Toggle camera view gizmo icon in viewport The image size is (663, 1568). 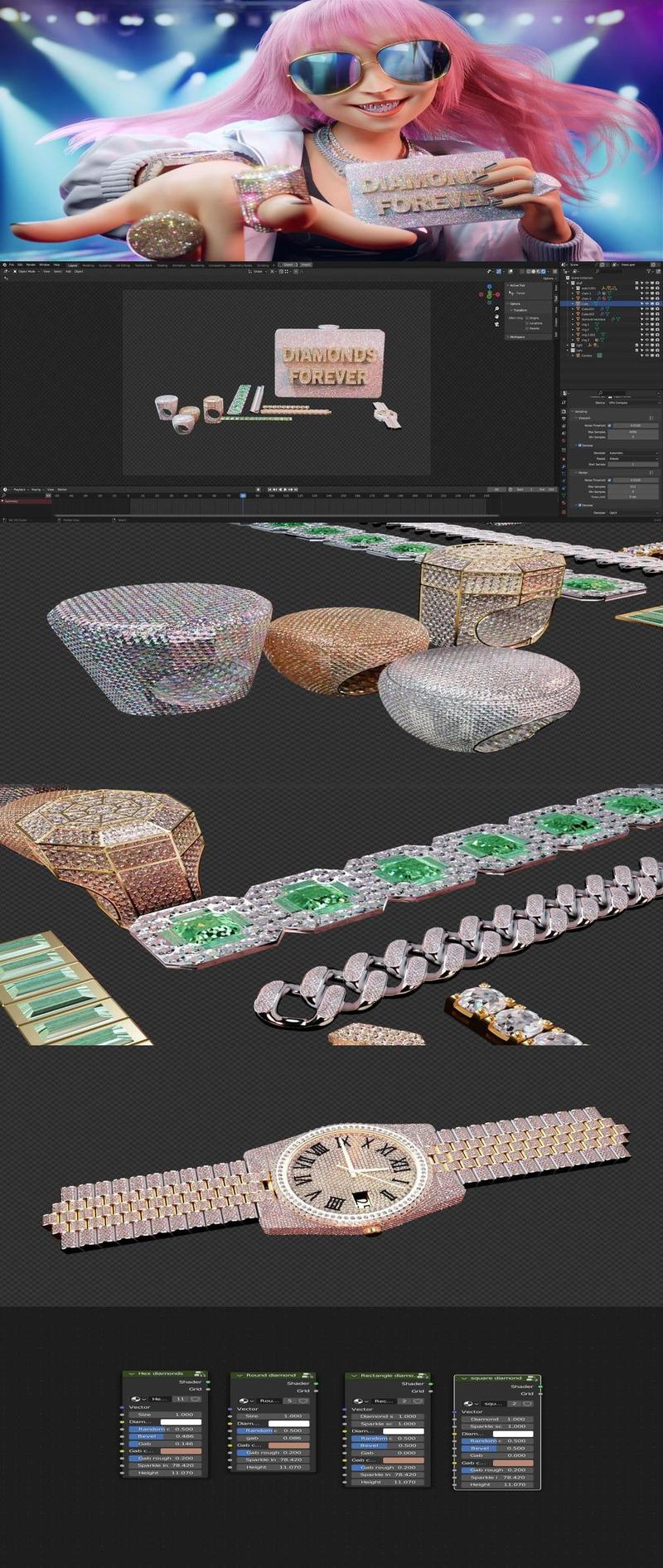coord(496,325)
